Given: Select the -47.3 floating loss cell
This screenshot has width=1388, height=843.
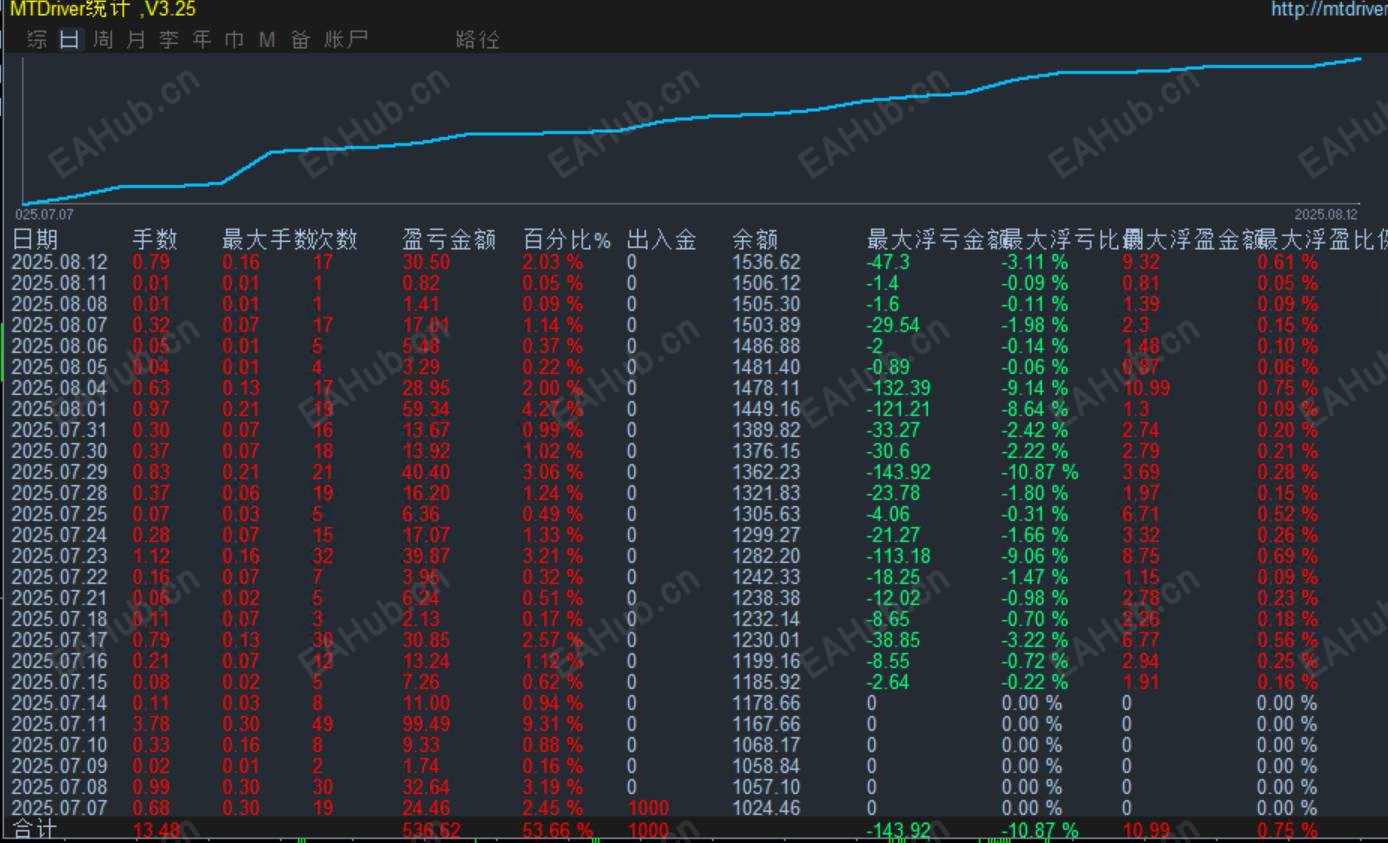Looking at the screenshot, I should (888, 262).
